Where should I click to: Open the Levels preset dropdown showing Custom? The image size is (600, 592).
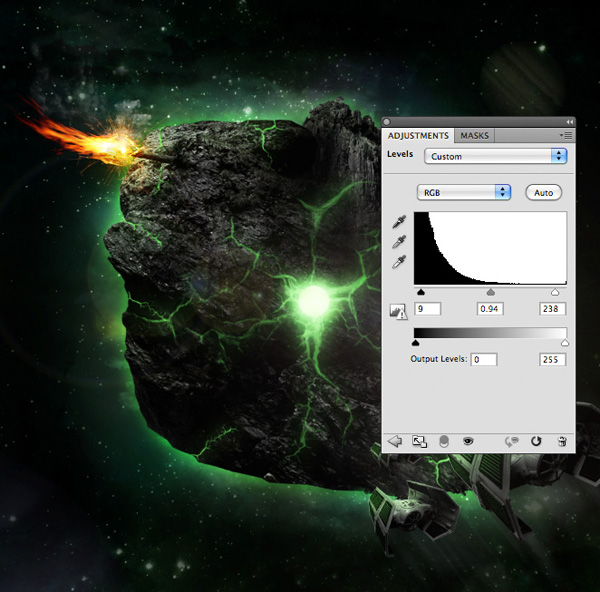point(495,156)
